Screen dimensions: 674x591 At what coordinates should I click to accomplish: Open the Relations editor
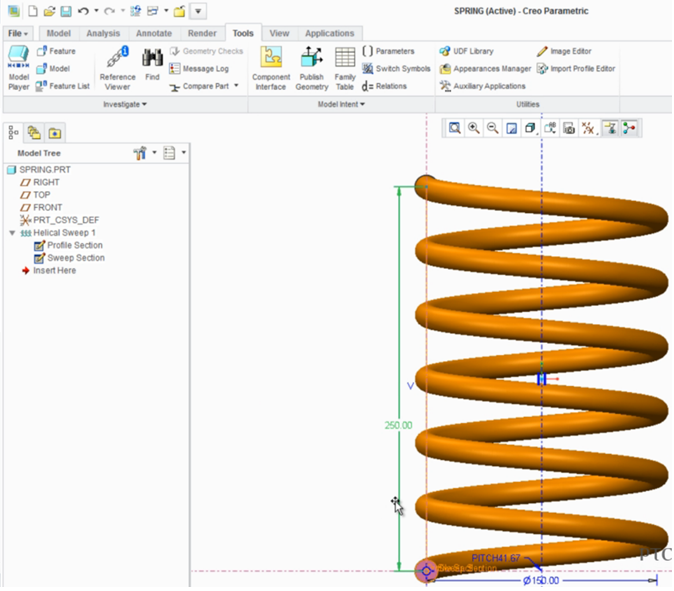point(384,86)
